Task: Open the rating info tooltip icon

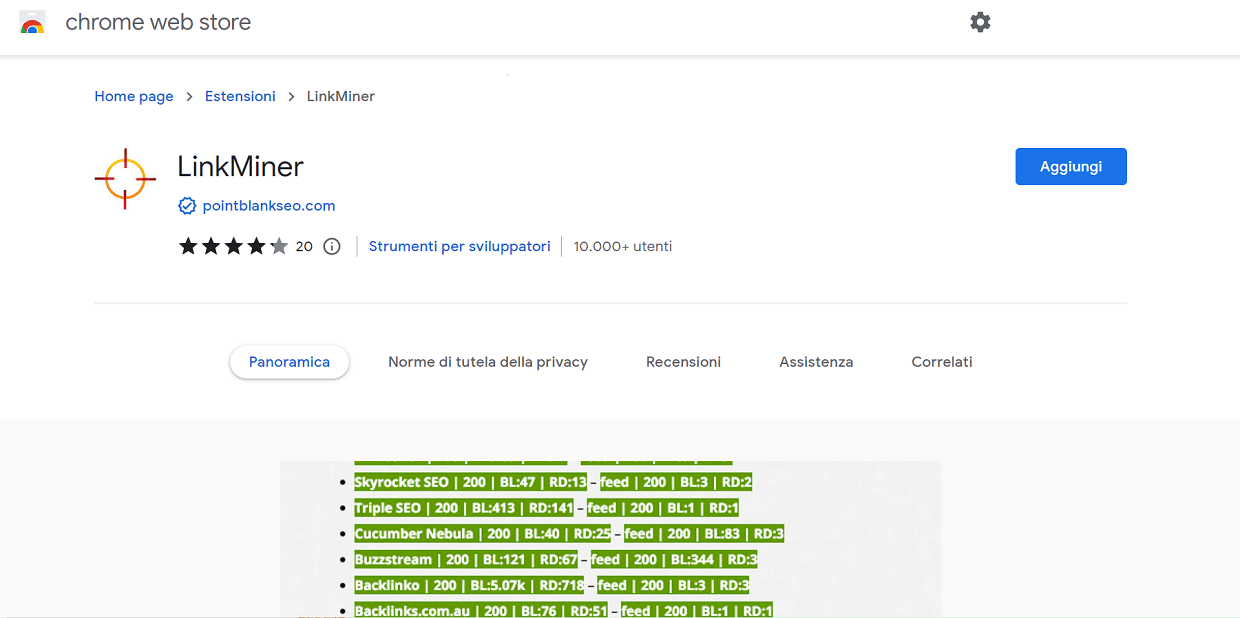Action: coord(331,245)
